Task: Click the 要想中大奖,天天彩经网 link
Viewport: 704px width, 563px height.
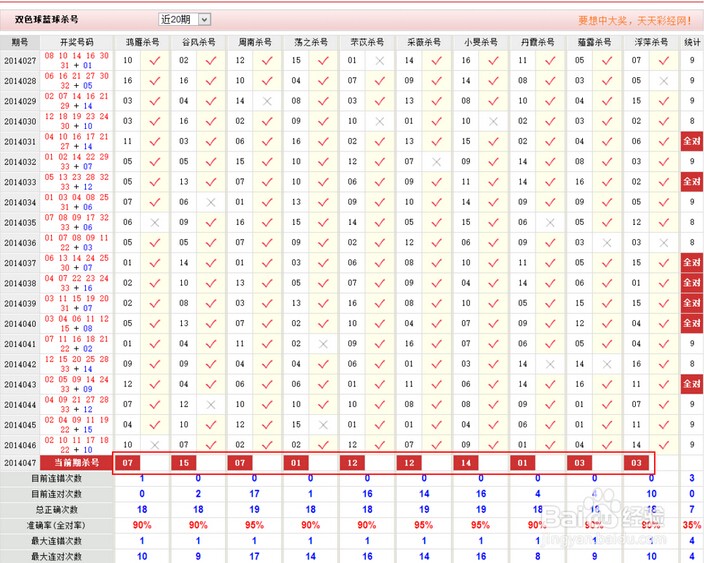Action: pyautogui.click(x=634, y=20)
